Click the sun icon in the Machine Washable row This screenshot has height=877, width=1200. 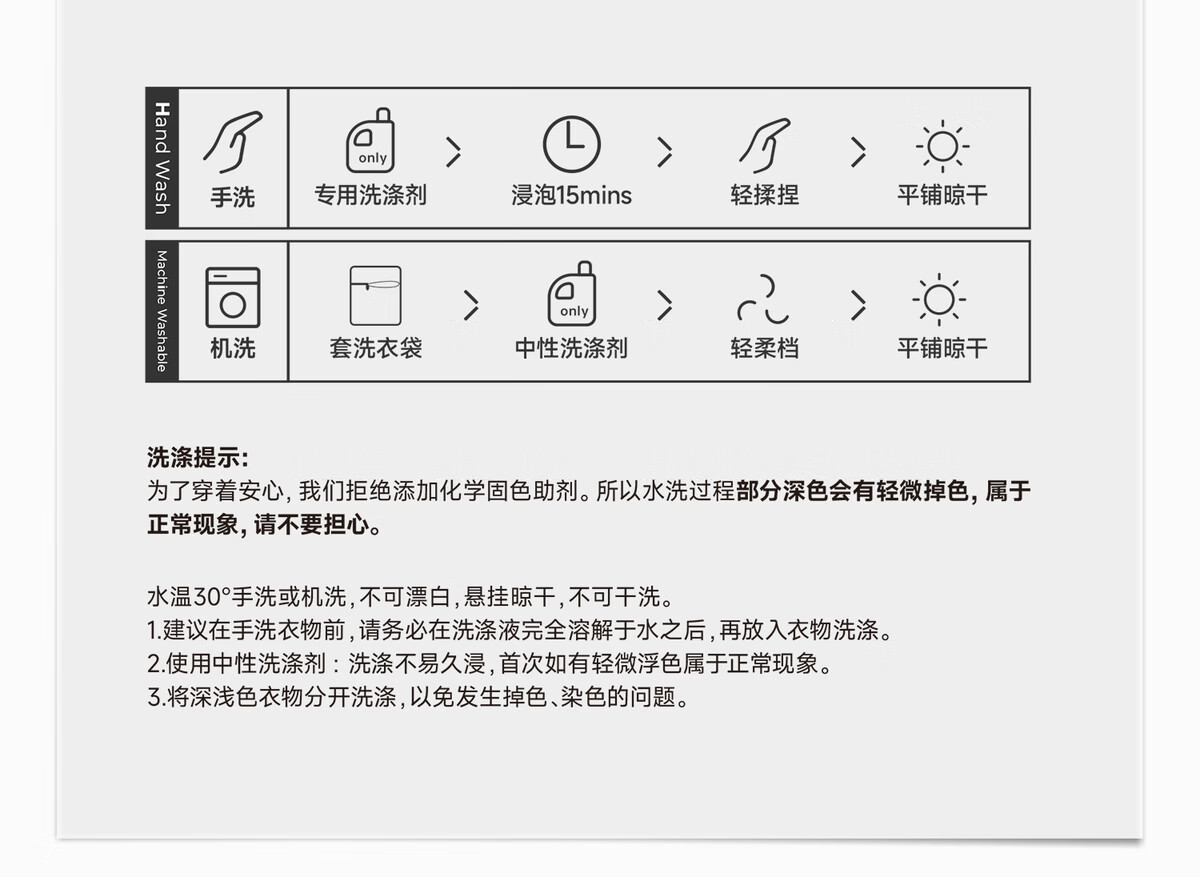point(939,299)
